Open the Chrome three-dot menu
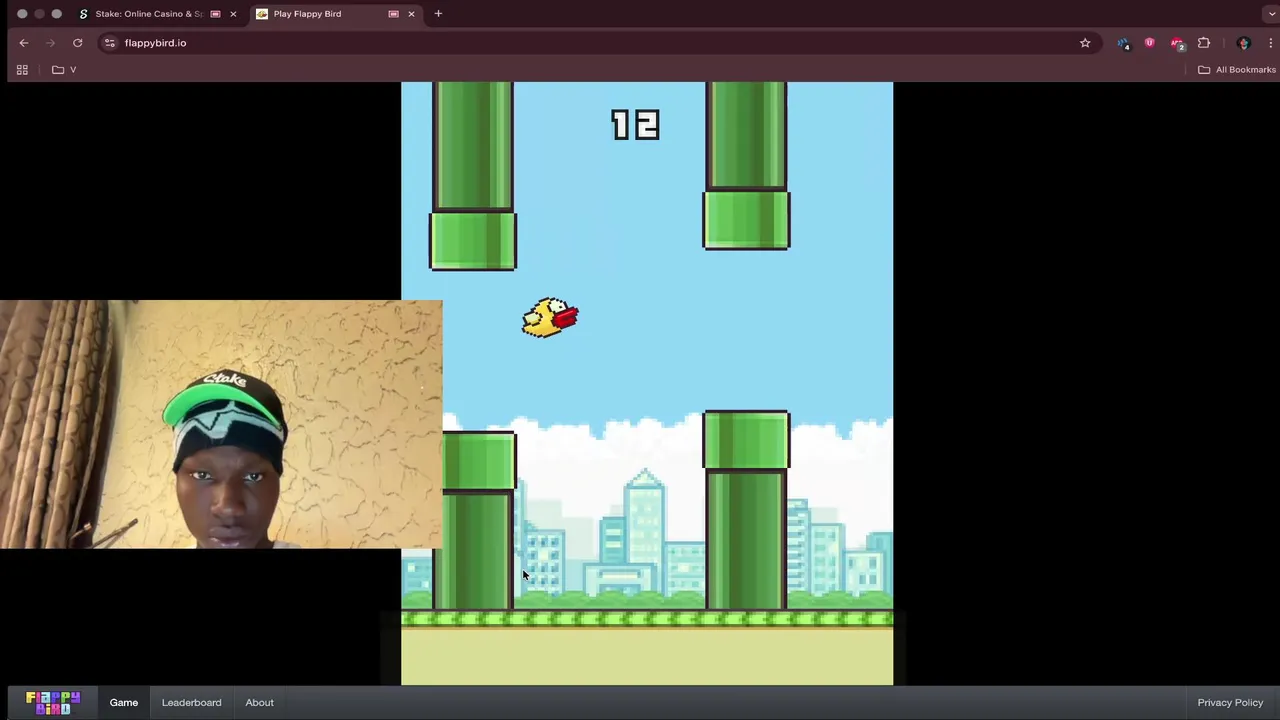1280x720 pixels. 1270,43
